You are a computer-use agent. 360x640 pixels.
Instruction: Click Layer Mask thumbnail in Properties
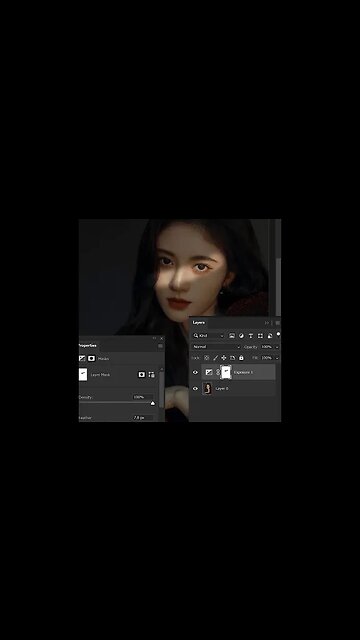coord(83,374)
